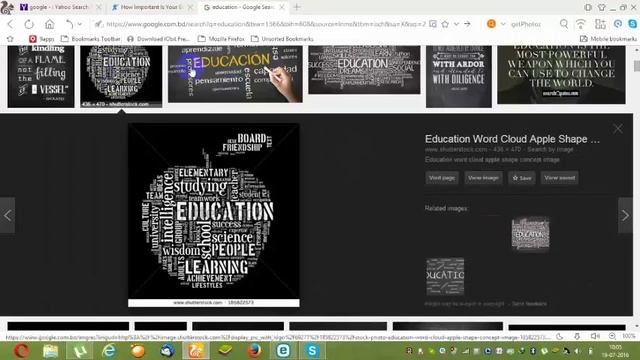Image resolution: width=640 pixels, height=360 pixels.
Task: Open the Unsorted Bookmarks folder
Action: pos(282,39)
